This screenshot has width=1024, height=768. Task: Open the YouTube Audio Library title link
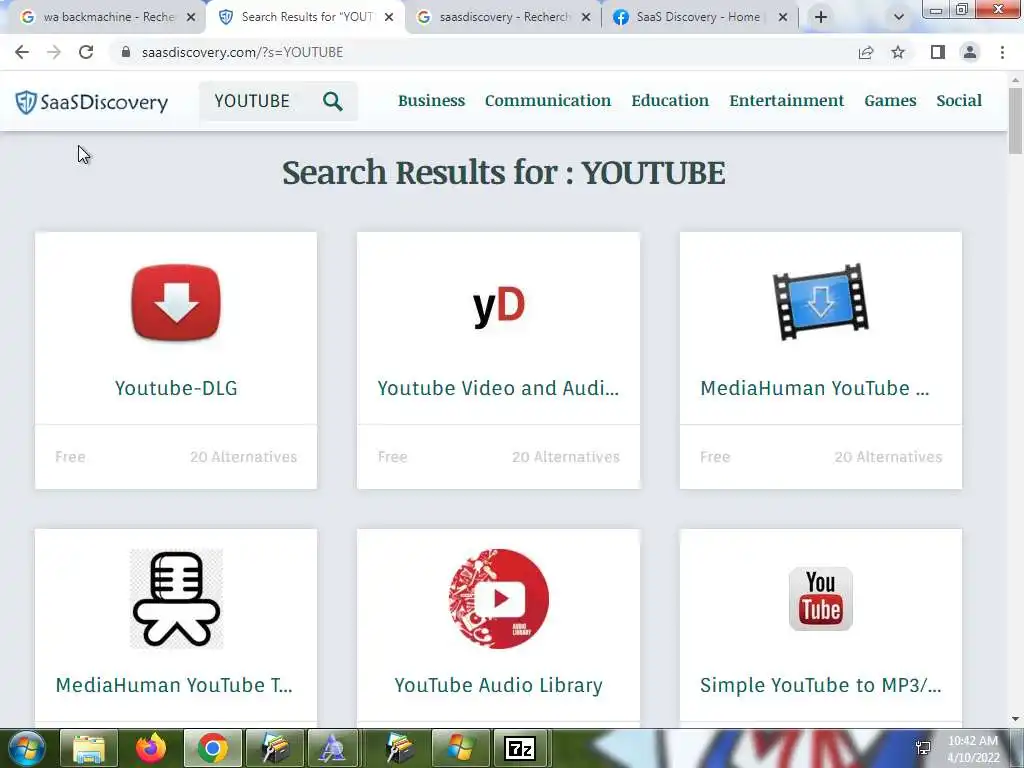click(498, 685)
